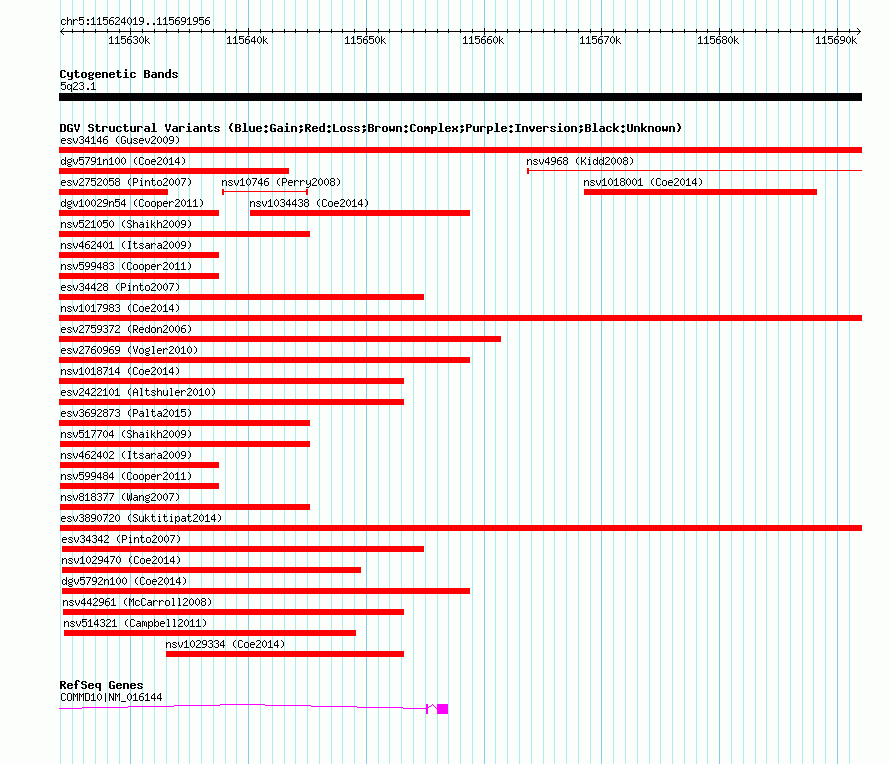Click the DGV Structural Variants track title
This screenshot has height=764, width=890.
[371, 128]
